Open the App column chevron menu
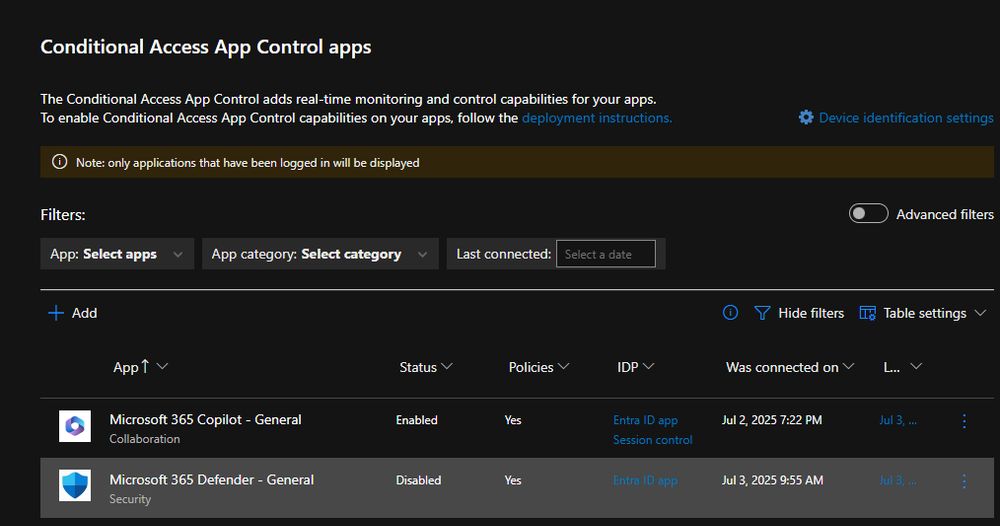This screenshot has height=526, width=1000. tap(162, 366)
